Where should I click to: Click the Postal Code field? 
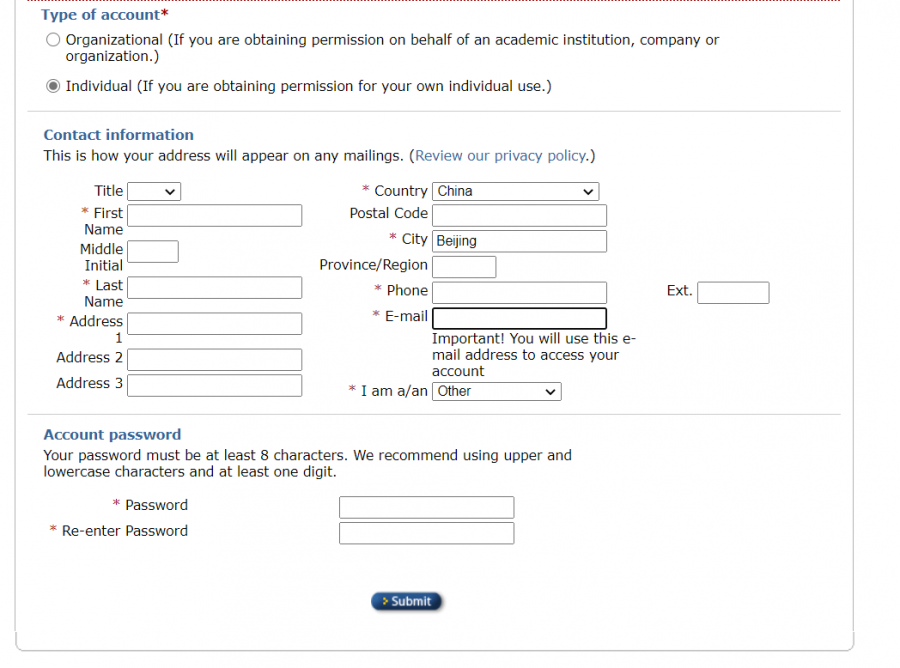519,216
